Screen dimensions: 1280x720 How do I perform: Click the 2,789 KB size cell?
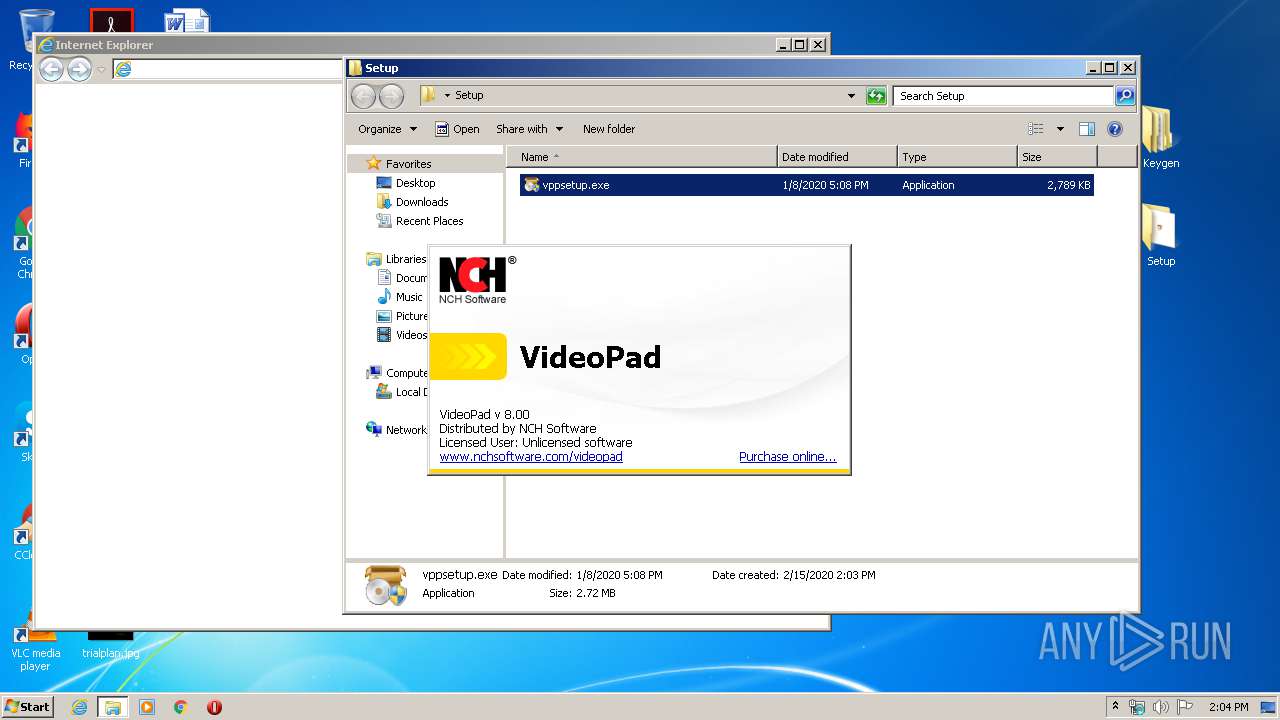click(x=1069, y=185)
